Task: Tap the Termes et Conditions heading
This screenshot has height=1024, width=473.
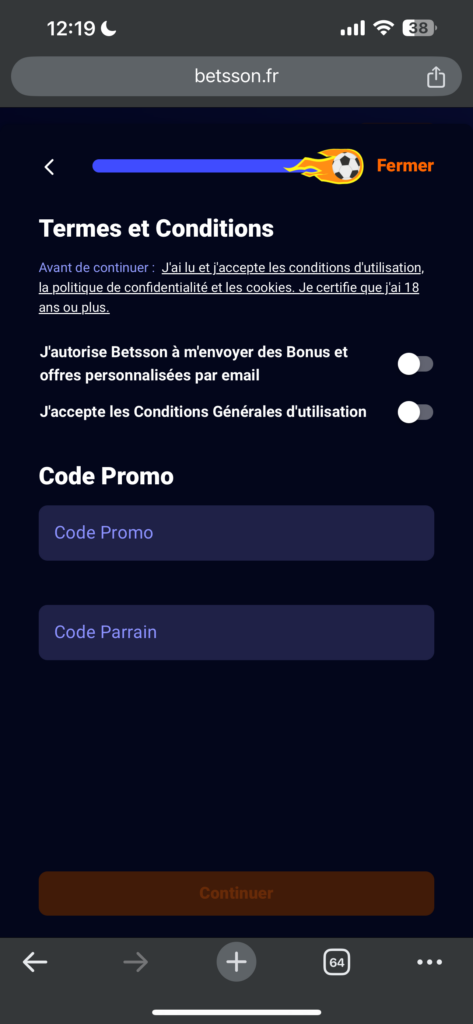Action: pos(156,229)
